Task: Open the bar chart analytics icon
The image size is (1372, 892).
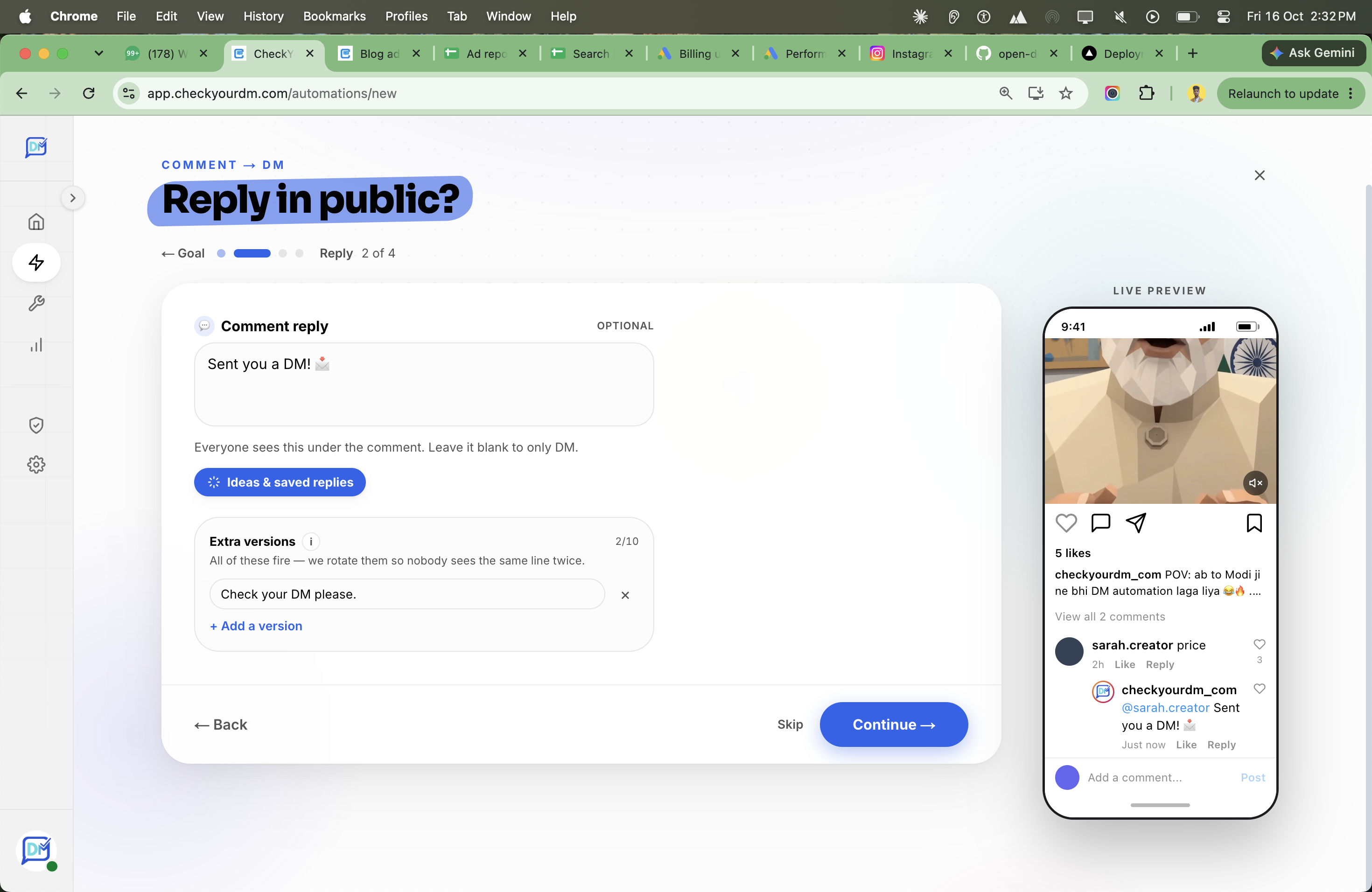Action: click(x=36, y=345)
